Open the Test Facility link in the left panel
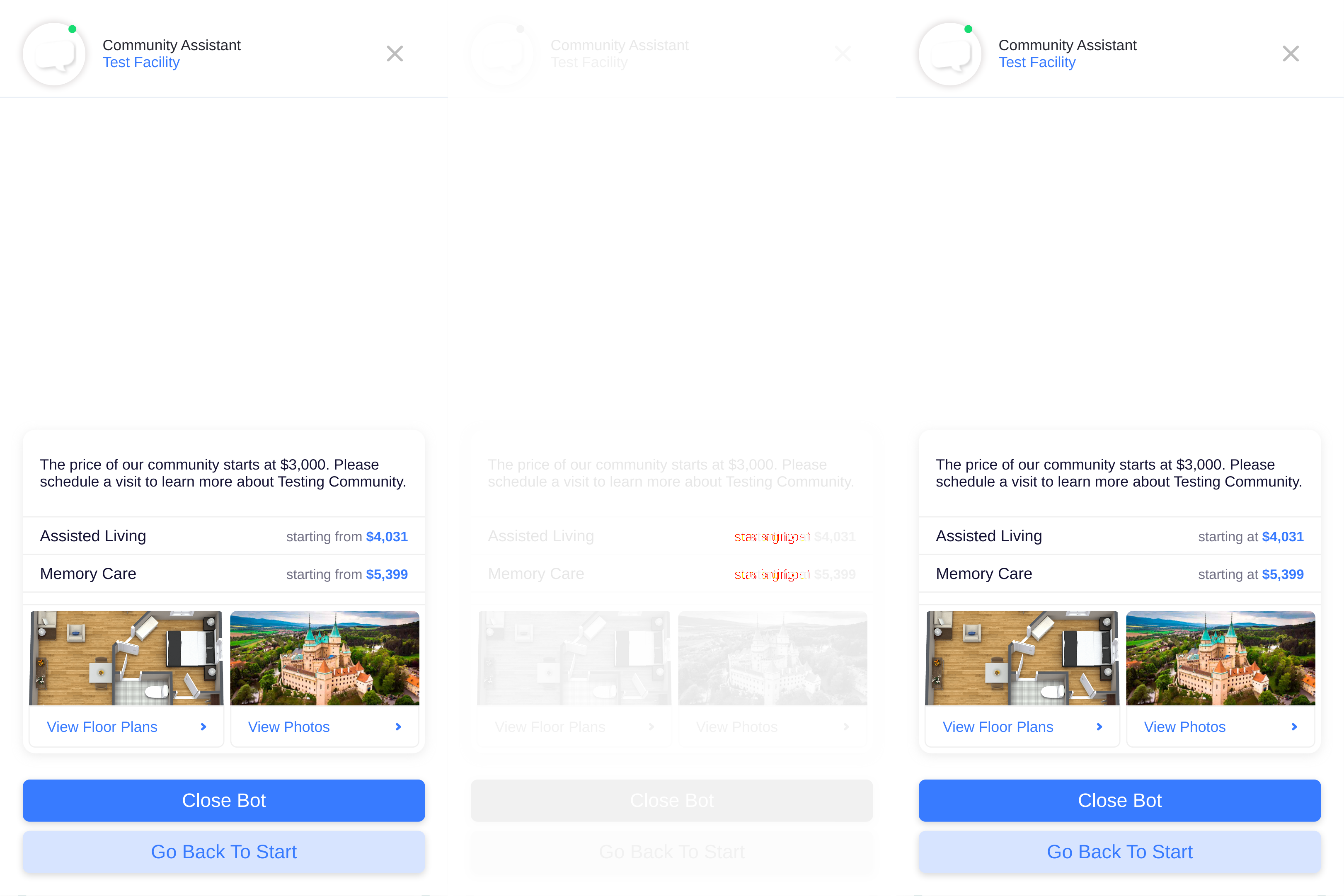 [141, 62]
